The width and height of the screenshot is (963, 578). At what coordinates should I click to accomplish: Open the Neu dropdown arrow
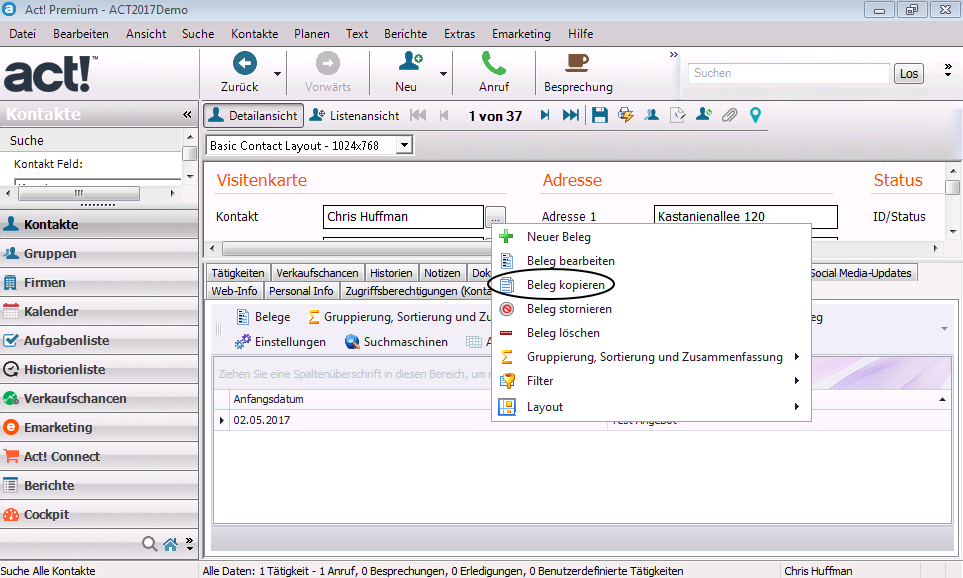[443, 74]
